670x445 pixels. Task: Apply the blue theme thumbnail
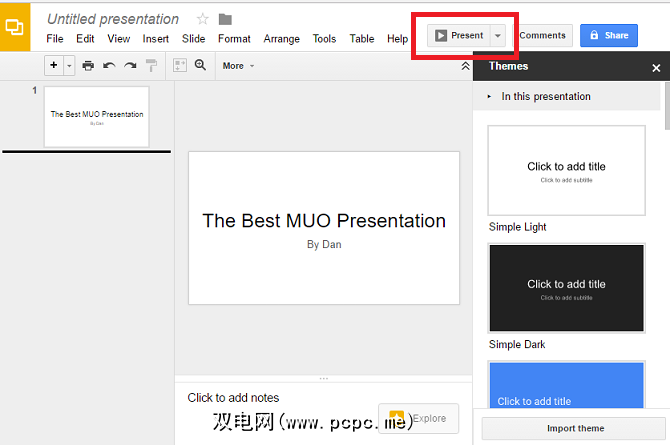(566, 385)
